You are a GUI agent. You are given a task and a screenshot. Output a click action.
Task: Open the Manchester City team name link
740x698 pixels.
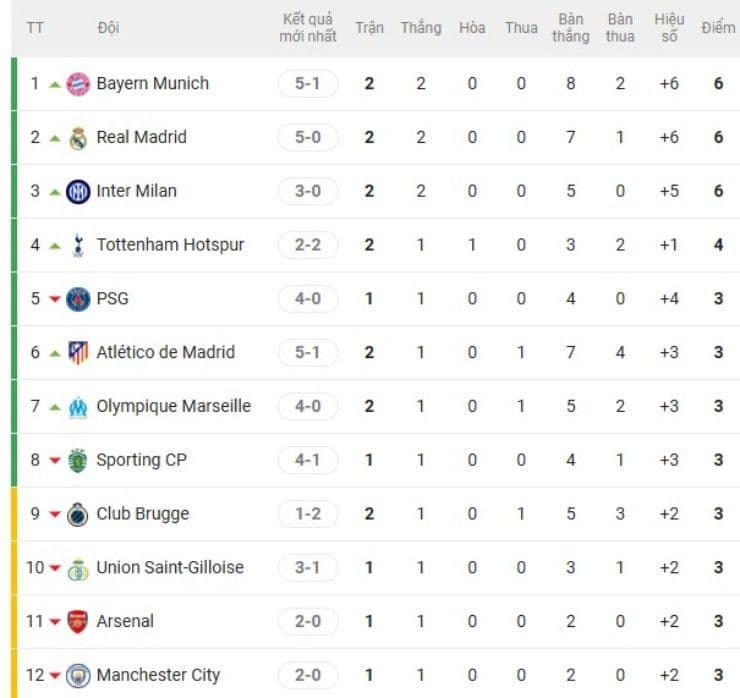[x=158, y=675]
